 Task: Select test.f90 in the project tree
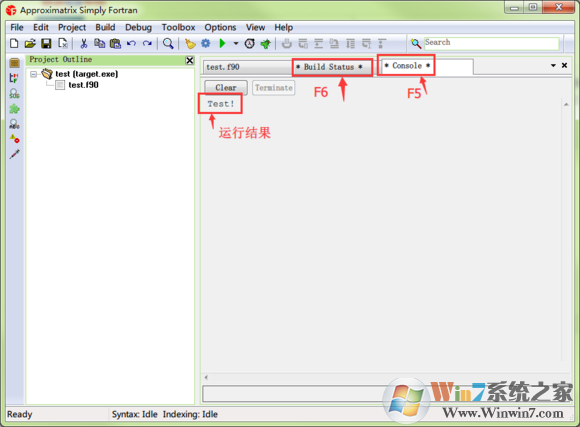(x=84, y=85)
